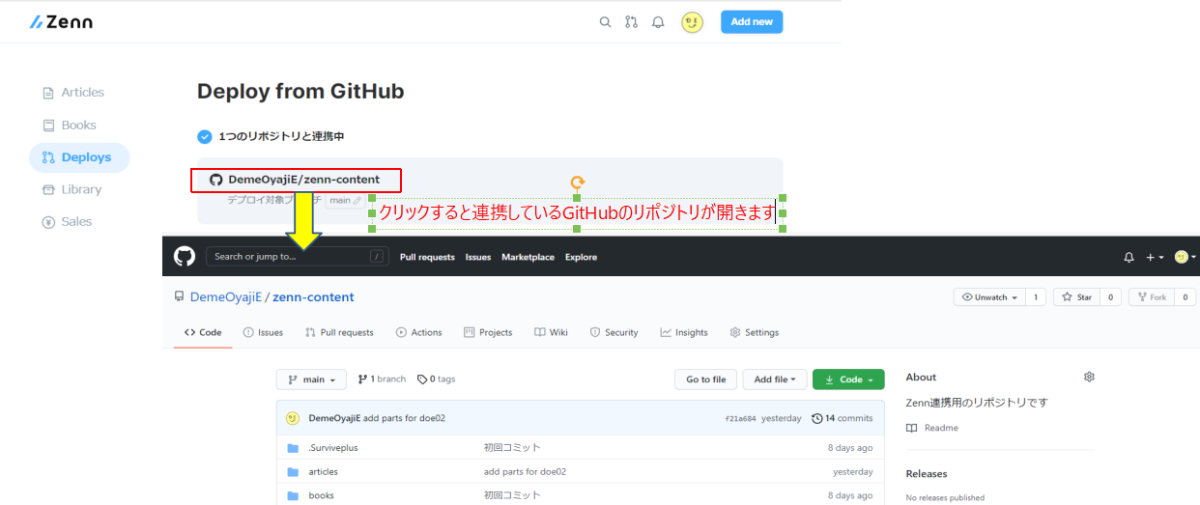Click the About settings gear icon
This screenshot has width=1200, height=505.
point(1089,377)
